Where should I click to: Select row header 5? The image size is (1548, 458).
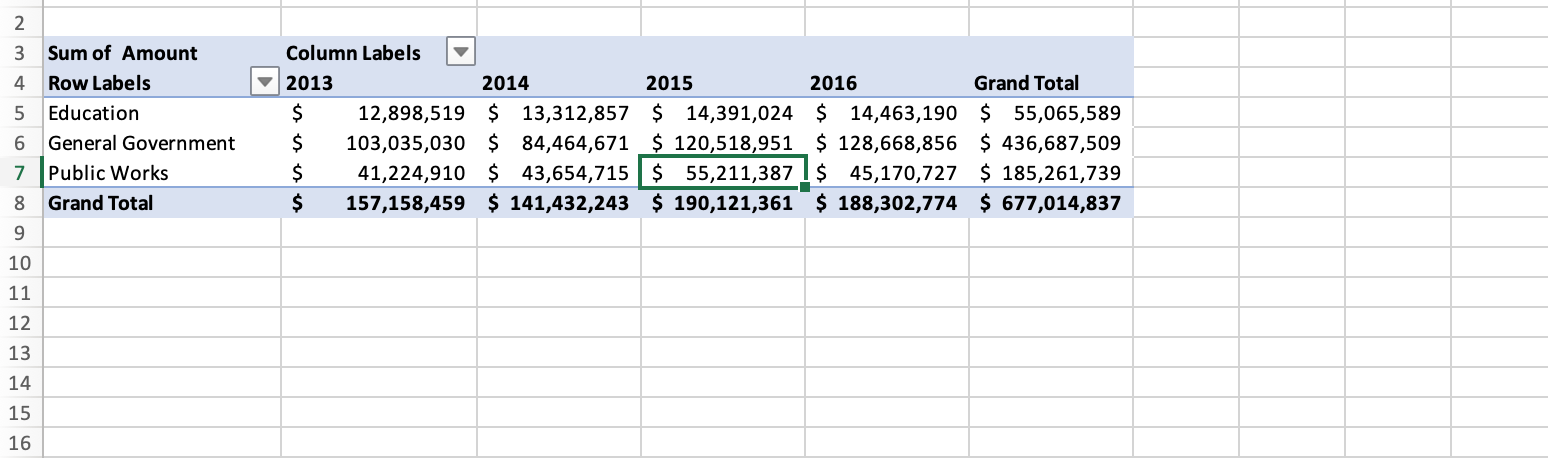coord(20,113)
